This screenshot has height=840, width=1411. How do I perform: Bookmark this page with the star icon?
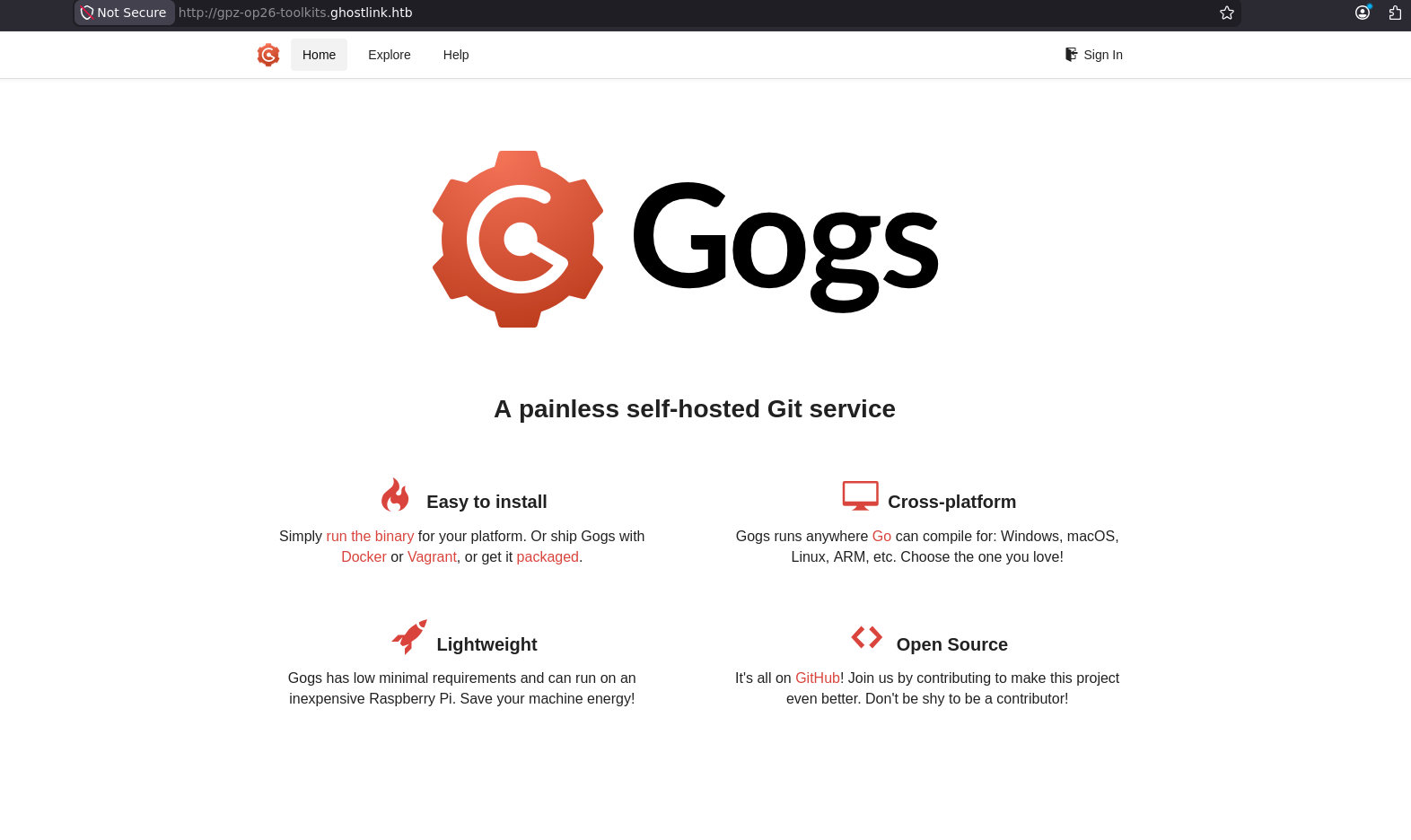tap(1227, 13)
